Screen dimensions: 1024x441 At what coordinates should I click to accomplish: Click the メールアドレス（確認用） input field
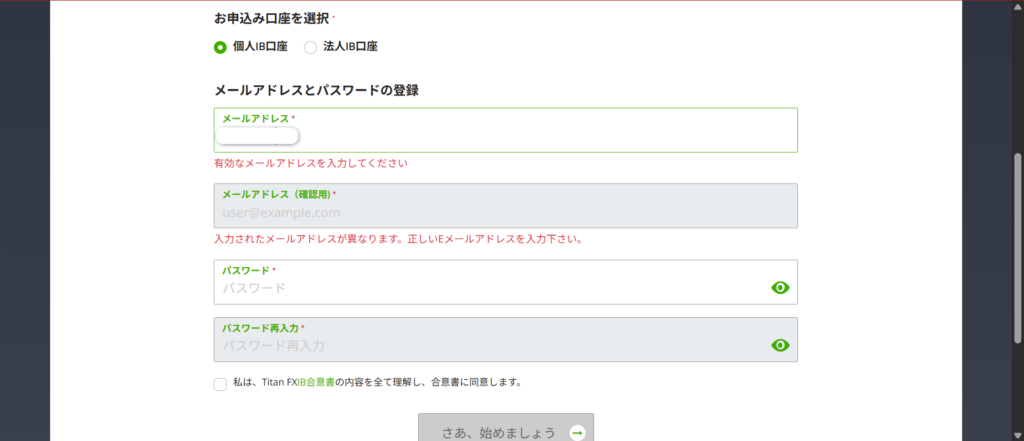505,206
